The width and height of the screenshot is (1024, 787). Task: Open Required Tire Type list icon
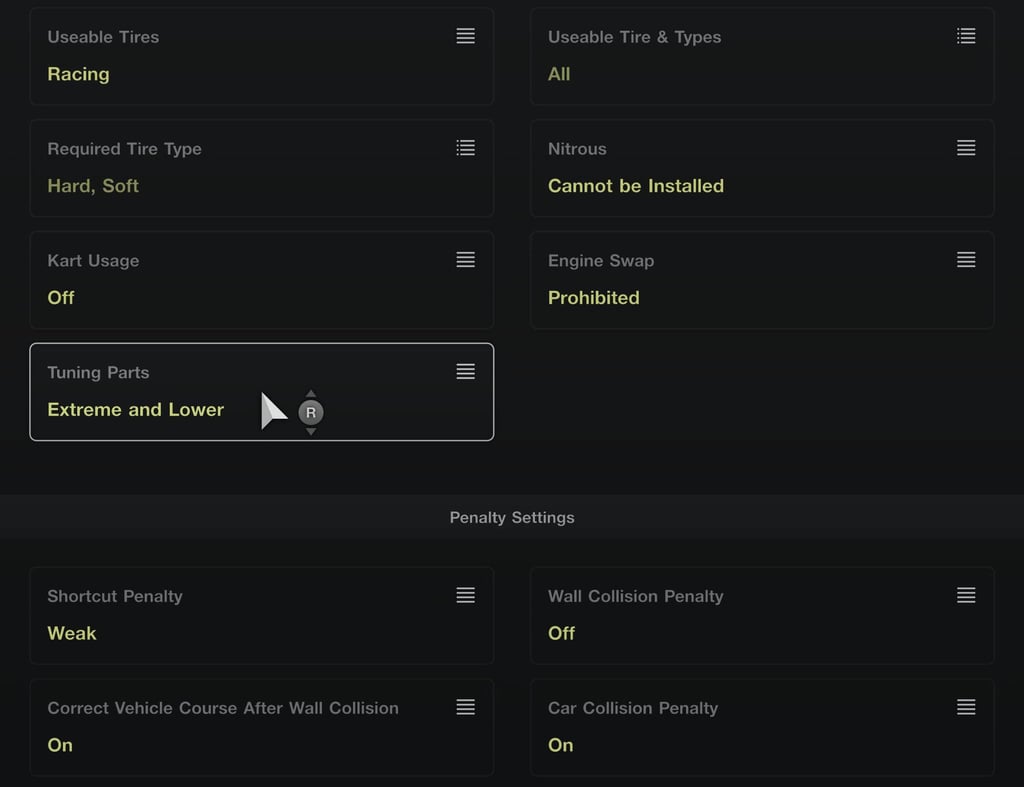pos(466,148)
